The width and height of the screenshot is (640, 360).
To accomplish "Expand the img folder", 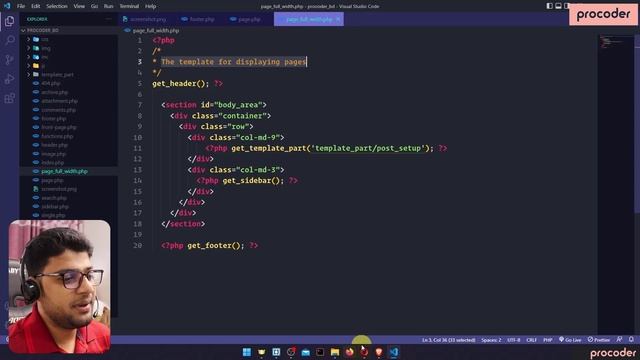I will point(68,48).
